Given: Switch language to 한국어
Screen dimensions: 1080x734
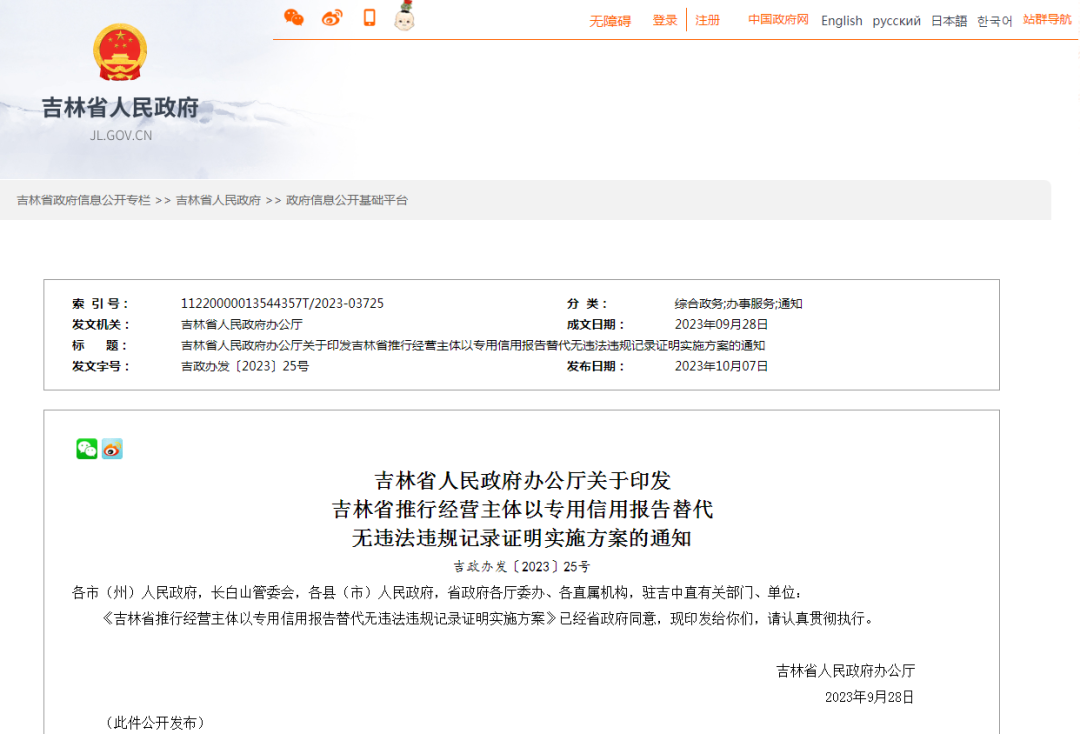Looking at the screenshot, I should [994, 21].
